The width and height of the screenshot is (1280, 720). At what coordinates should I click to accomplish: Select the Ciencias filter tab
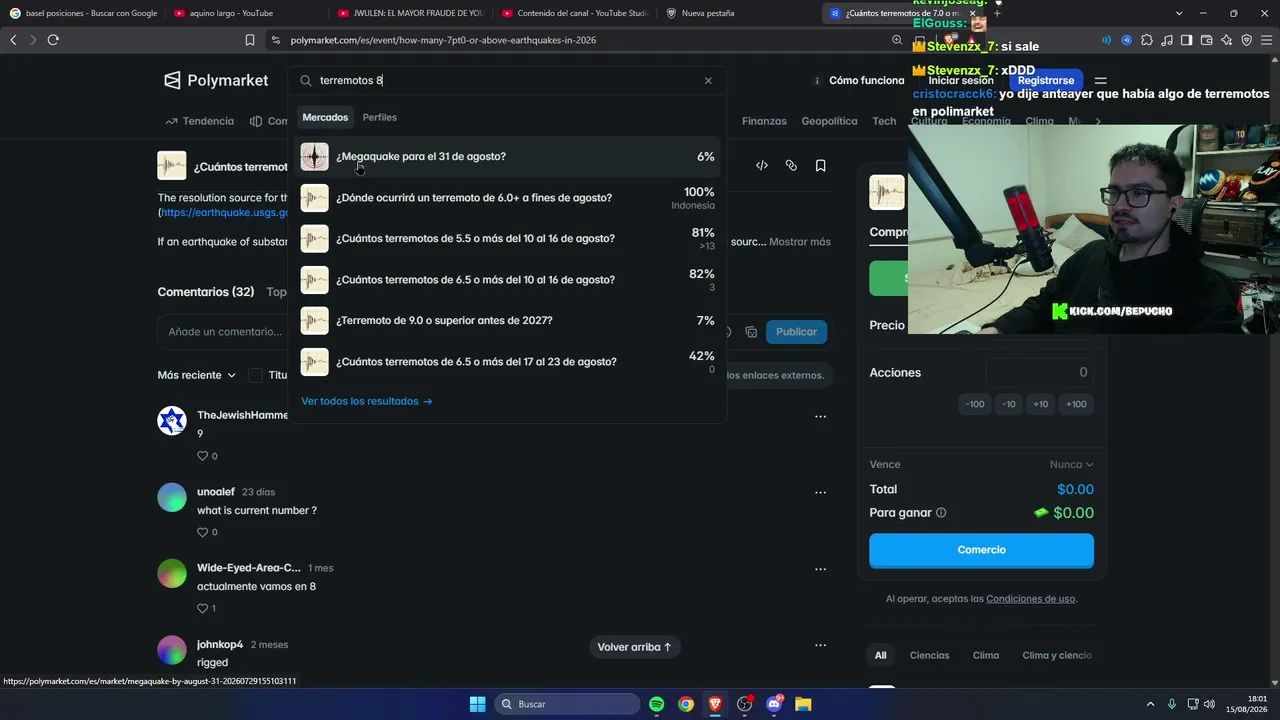coord(929,655)
